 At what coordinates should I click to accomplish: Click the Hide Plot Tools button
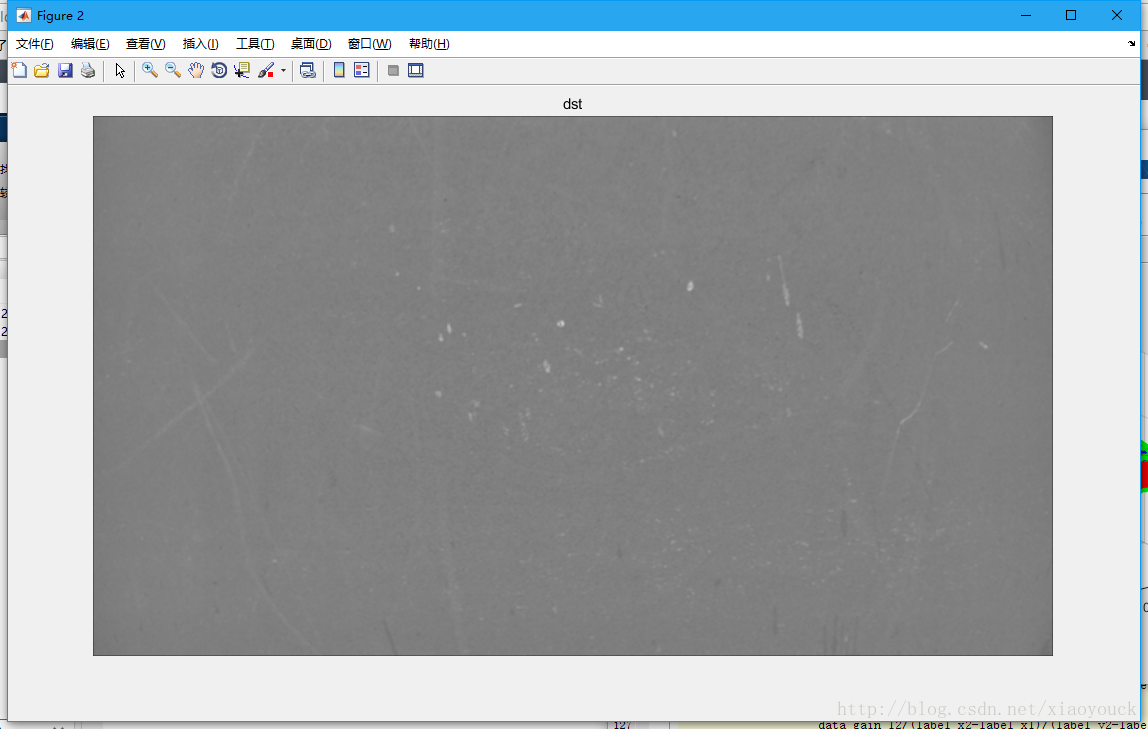[x=393, y=70]
